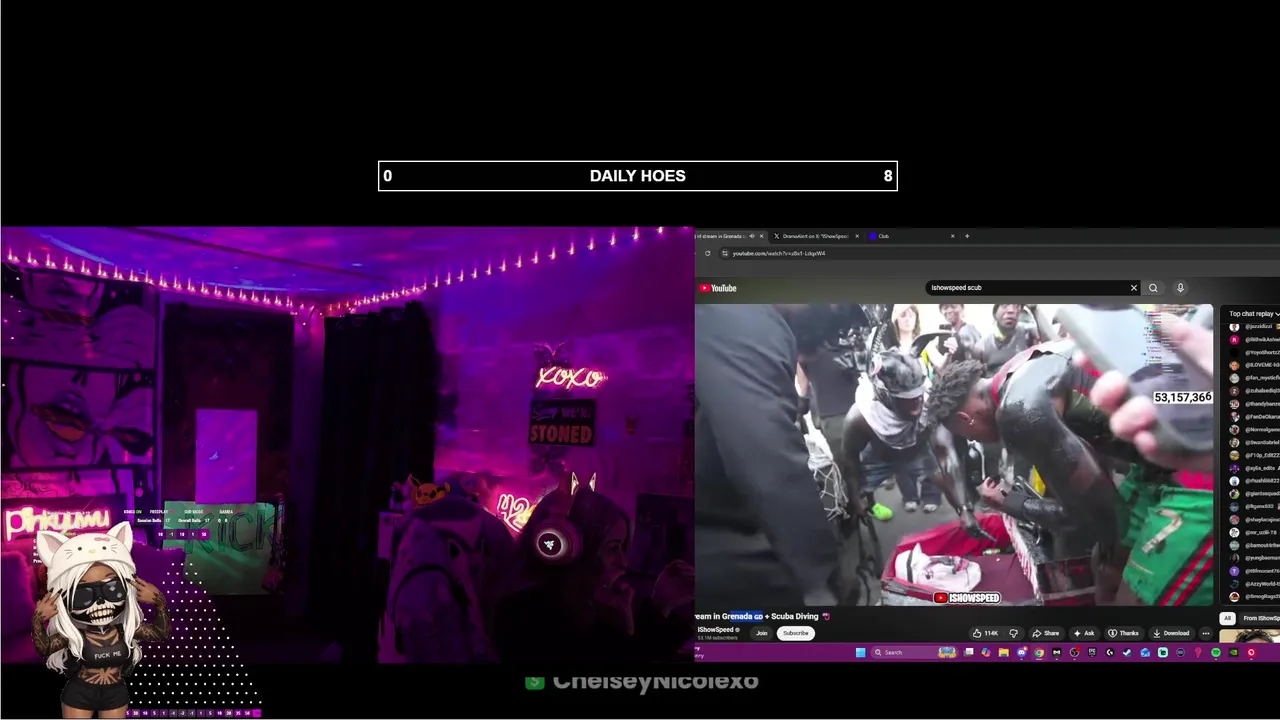
Task: Click the YouTube logo
Action: 718,288
